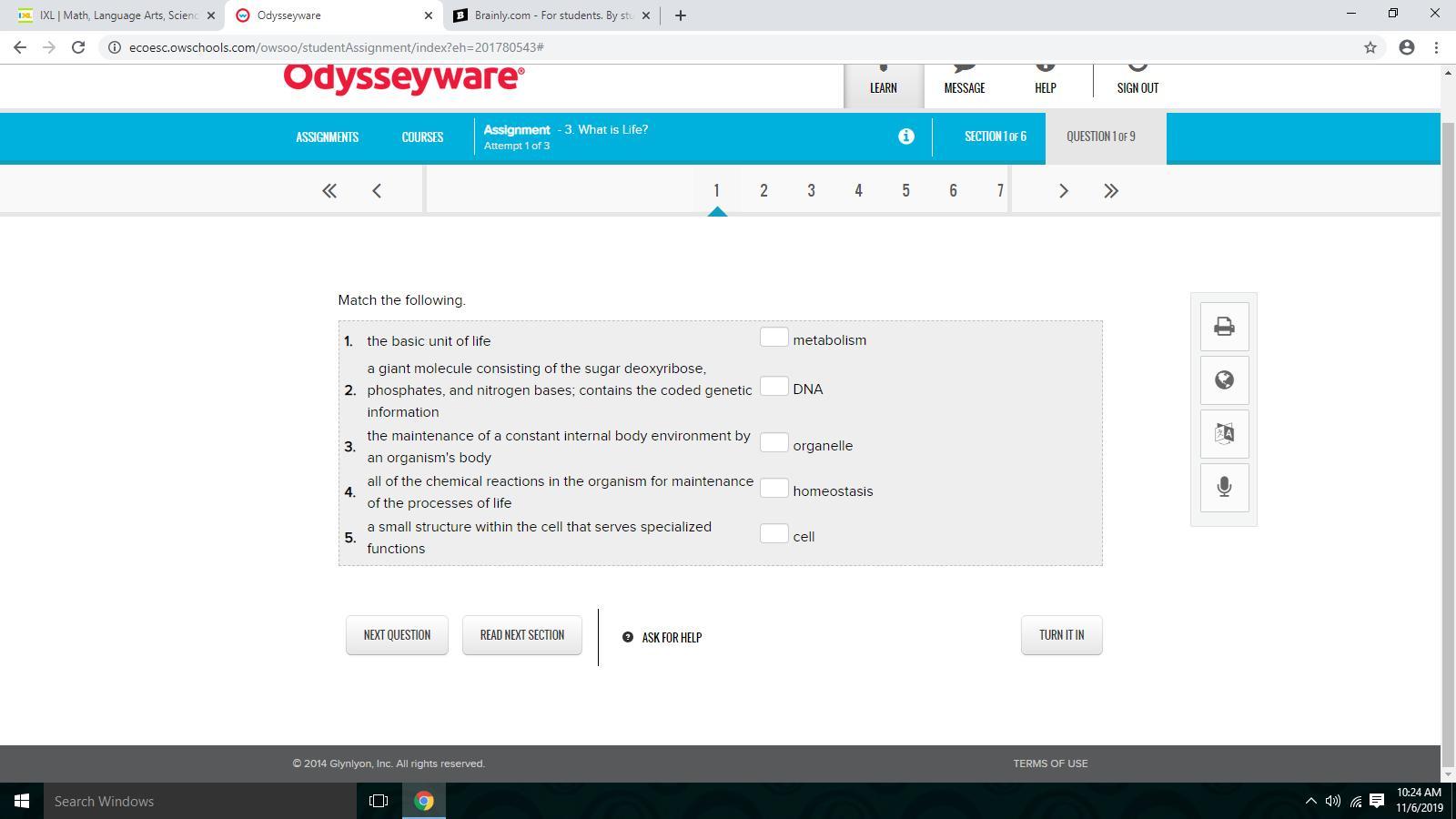
Task: Open Task View on the taskbar
Action: pyautogui.click(x=379, y=801)
